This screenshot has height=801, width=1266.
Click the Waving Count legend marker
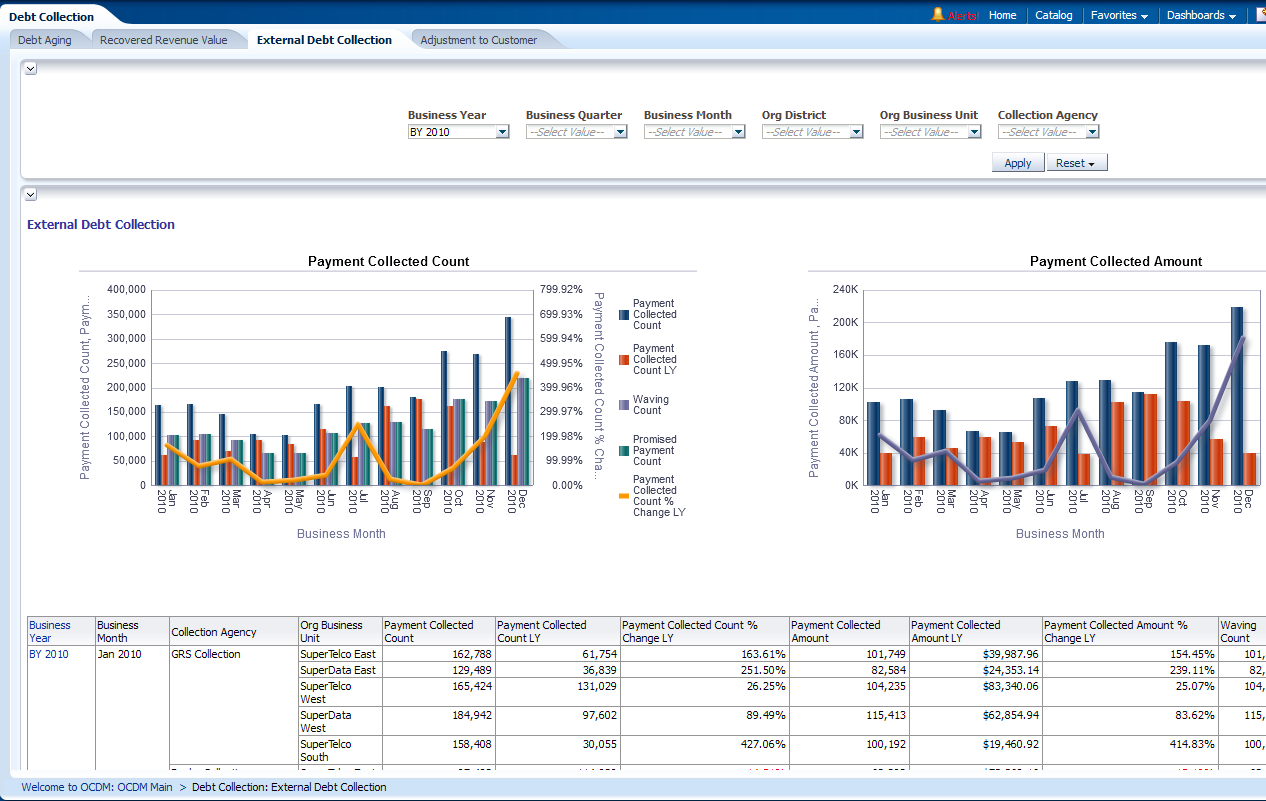(x=624, y=405)
